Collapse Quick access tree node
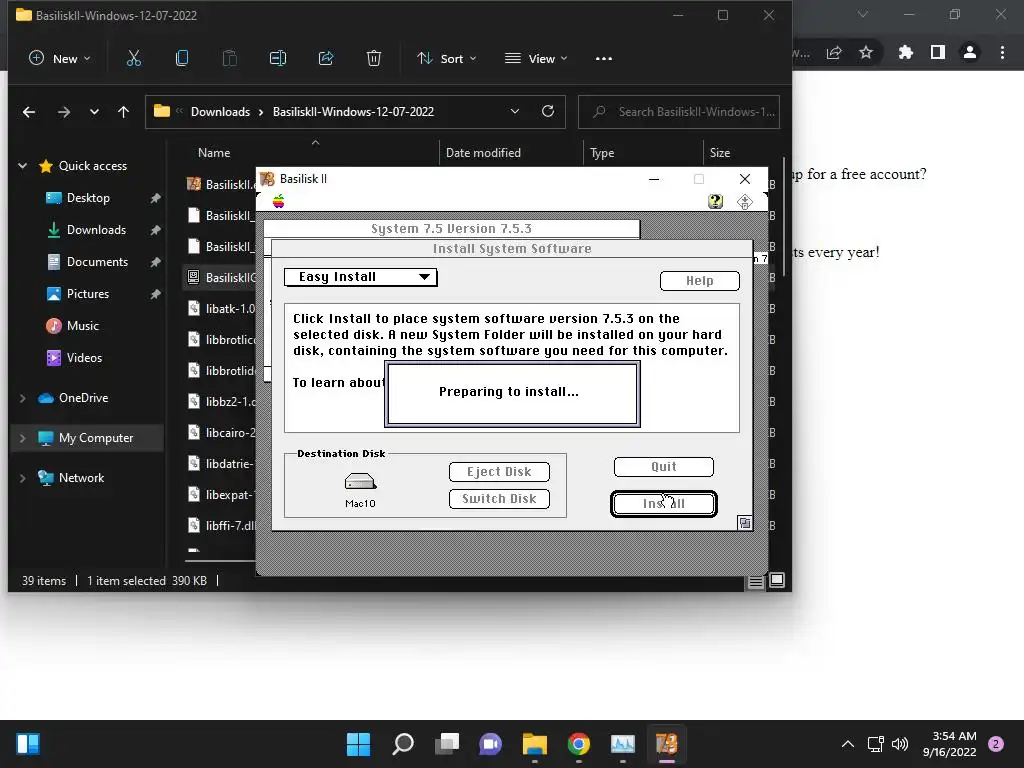Viewport: 1024px width, 768px height. click(22, 166)
